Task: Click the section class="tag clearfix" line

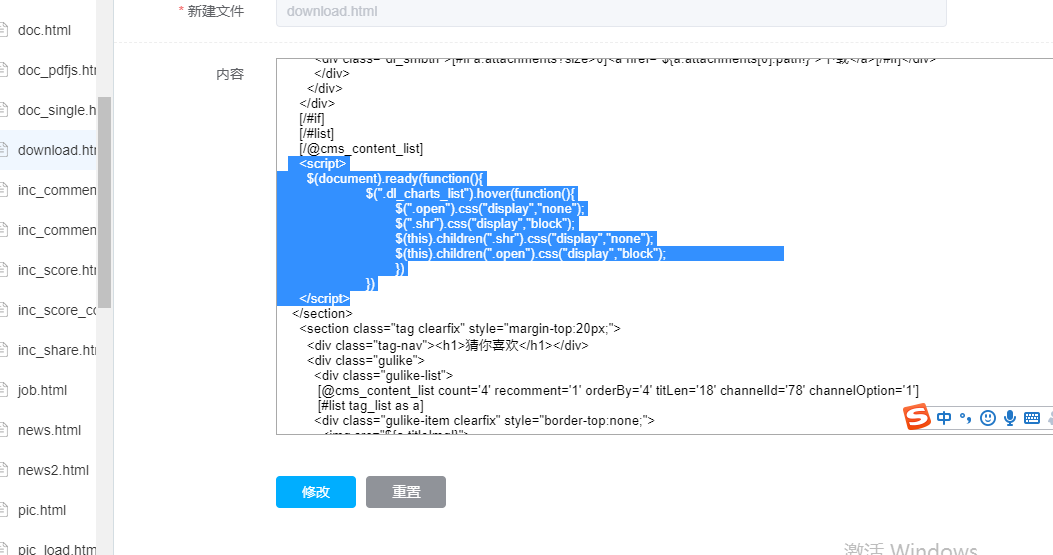Action: click(460, 329)
